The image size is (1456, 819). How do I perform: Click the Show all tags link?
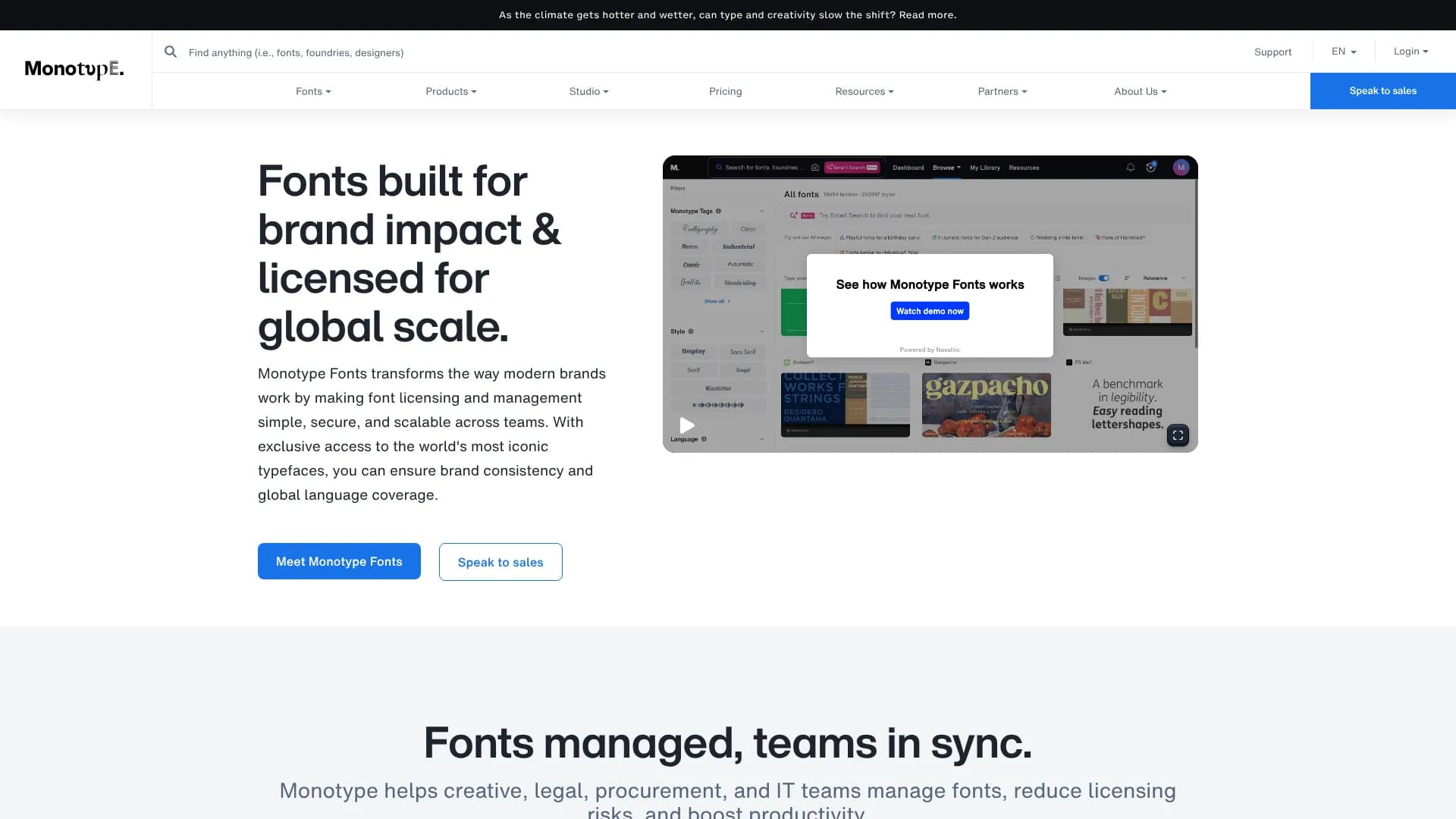(717, 301)
